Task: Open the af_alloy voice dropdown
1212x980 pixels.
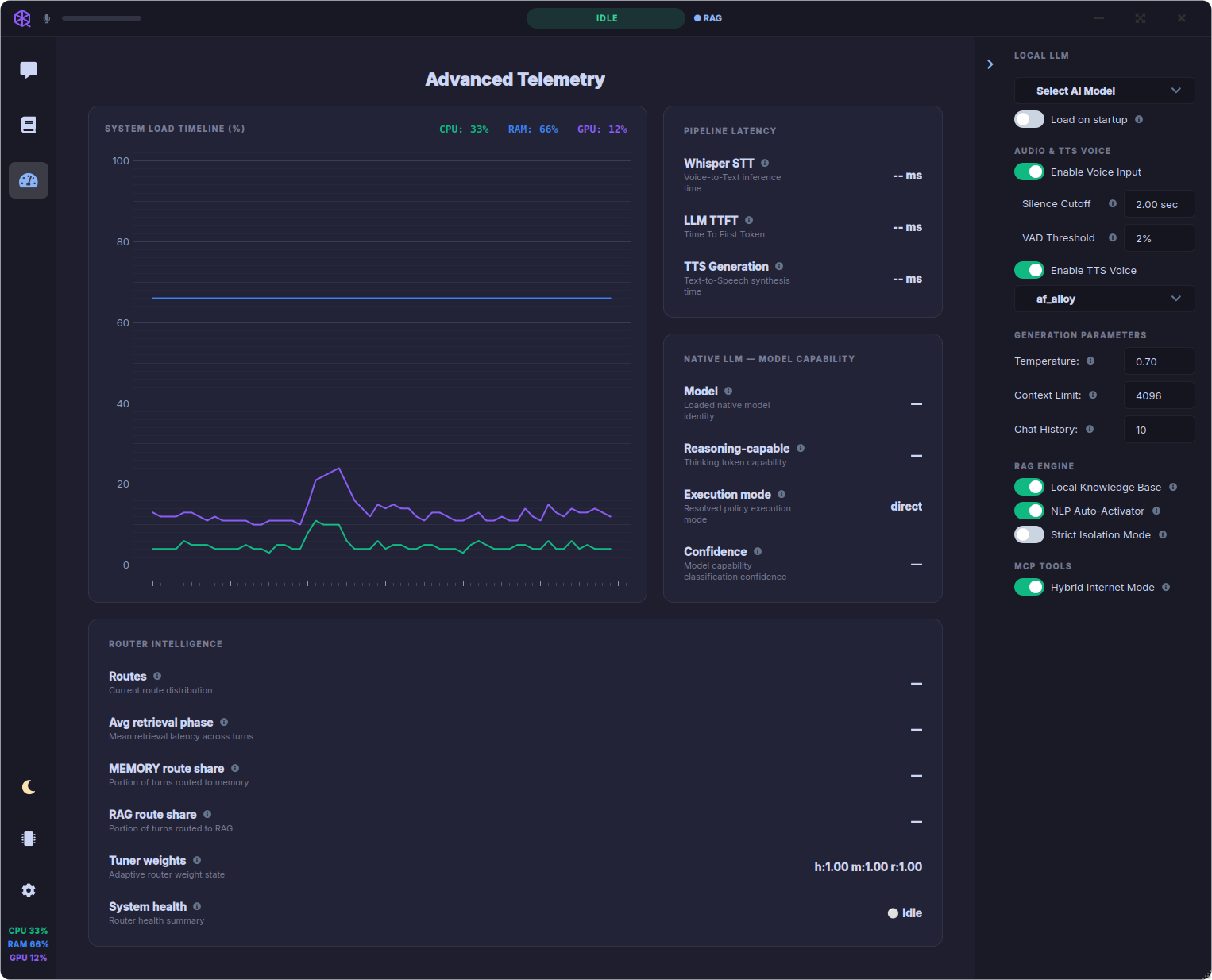Action: [x=1104, y=299]
